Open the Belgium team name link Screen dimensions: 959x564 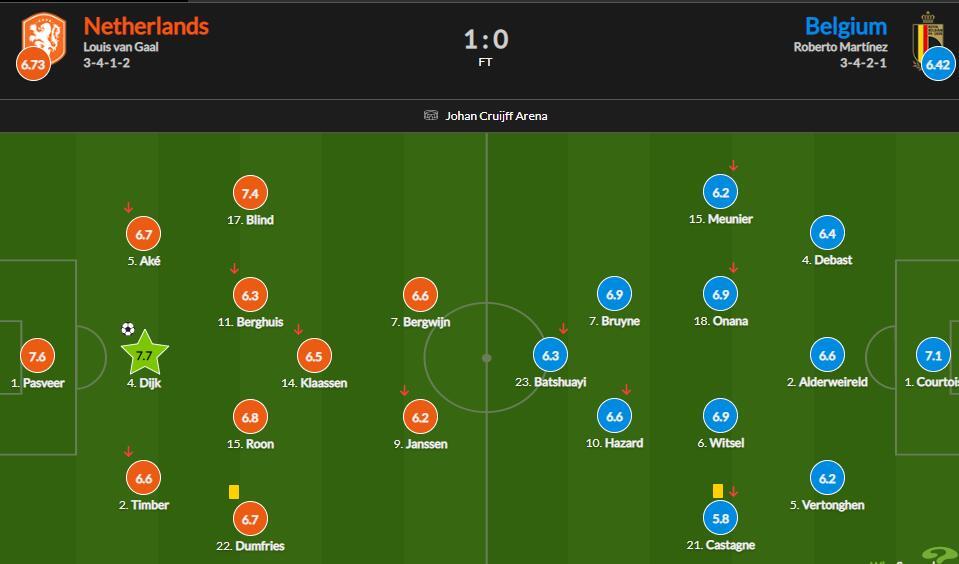tap(845, 26)
